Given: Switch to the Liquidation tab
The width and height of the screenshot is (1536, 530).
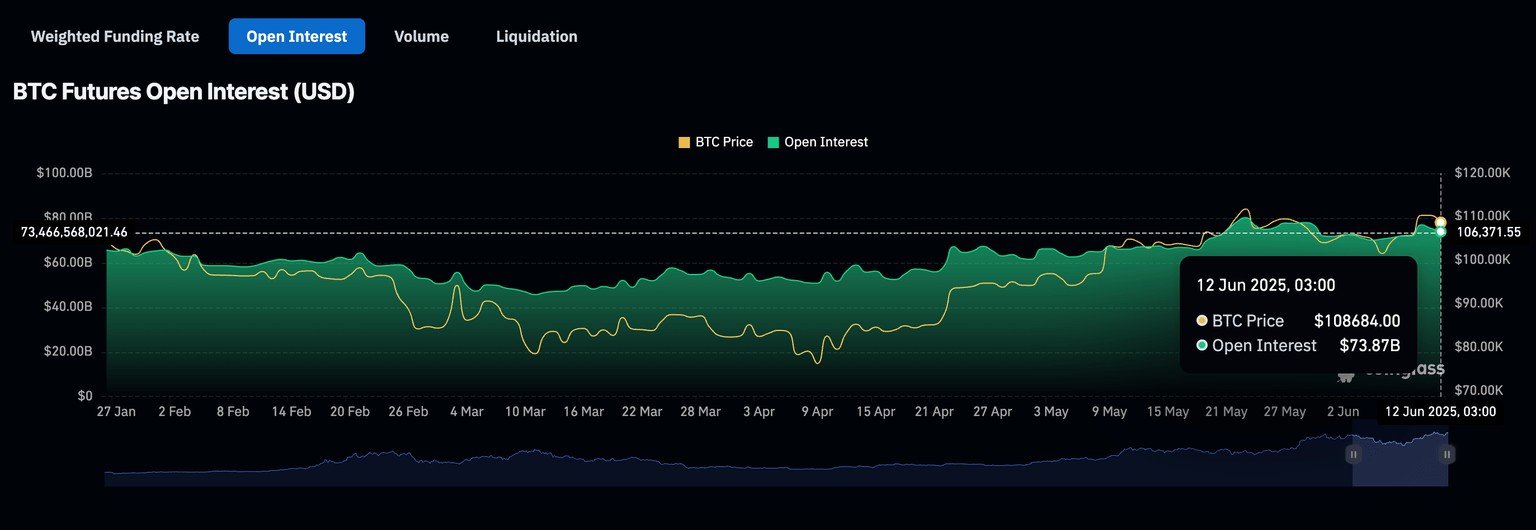Looking at the screenshot, I should (536, 36).
